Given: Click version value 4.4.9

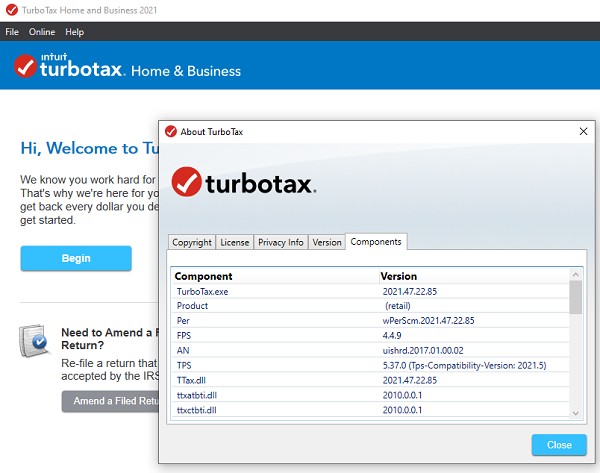Looking at the screenshot, I should tap(392, 336).
